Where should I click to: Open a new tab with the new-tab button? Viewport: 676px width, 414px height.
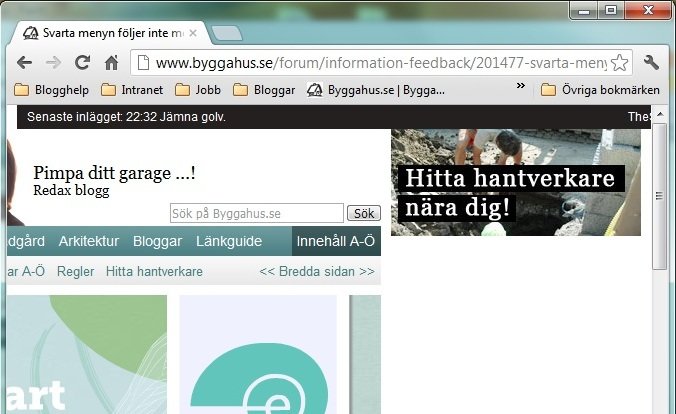[x=227, y=34]
